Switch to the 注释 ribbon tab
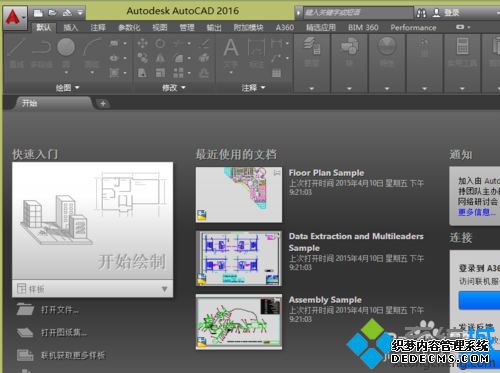 pyautogui.click(x=98, y=27)
